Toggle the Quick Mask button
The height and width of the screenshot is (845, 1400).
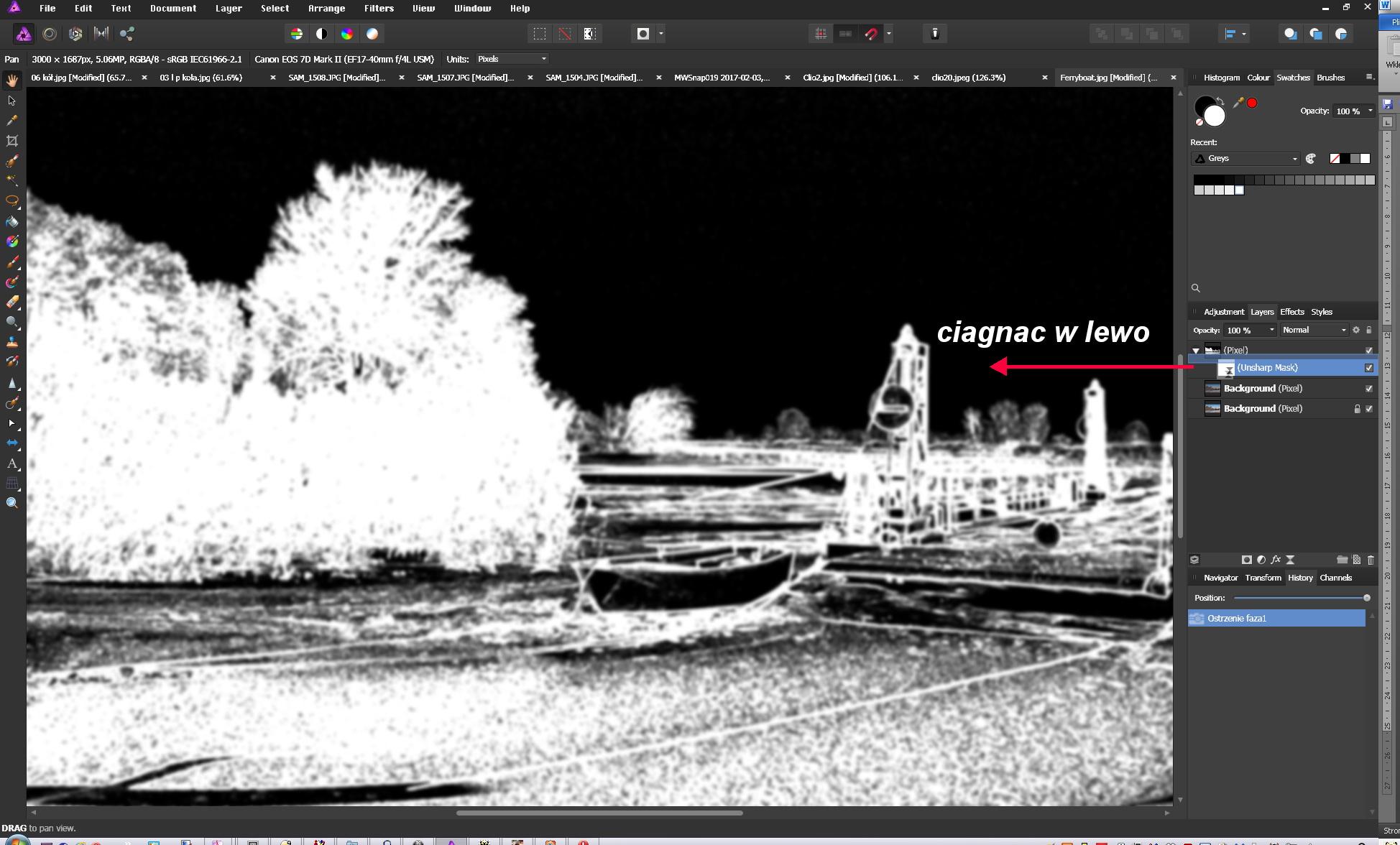click(x=643, y=34)
